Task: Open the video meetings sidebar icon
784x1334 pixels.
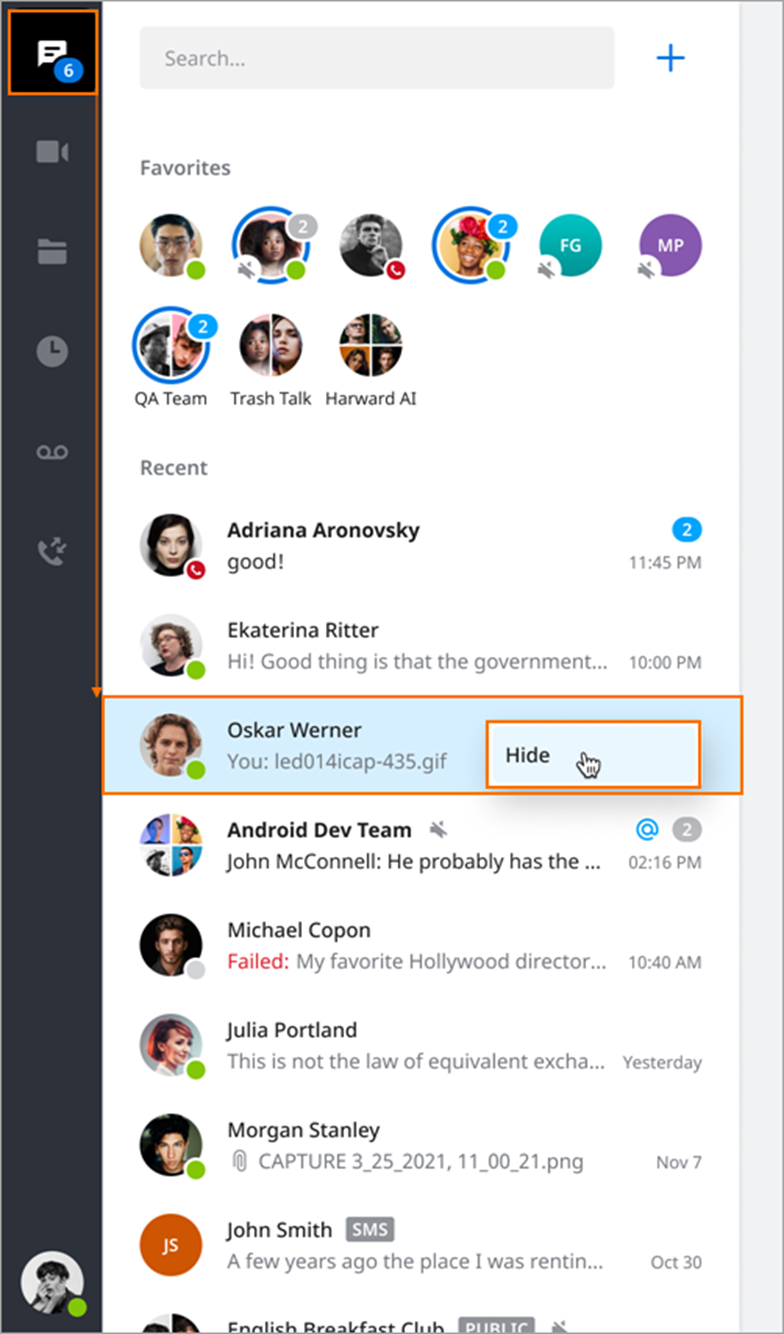Action: [52, 152]
